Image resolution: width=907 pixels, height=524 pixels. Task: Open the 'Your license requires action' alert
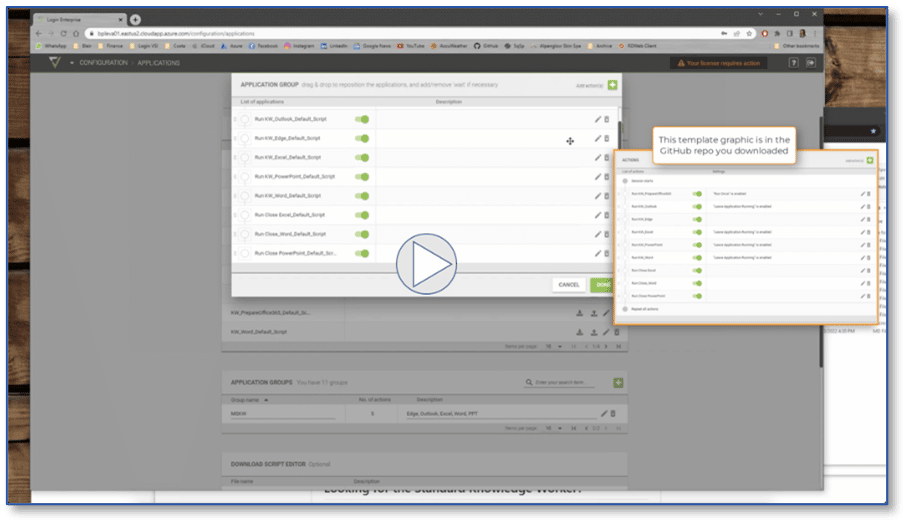click(x=718, y=63)
